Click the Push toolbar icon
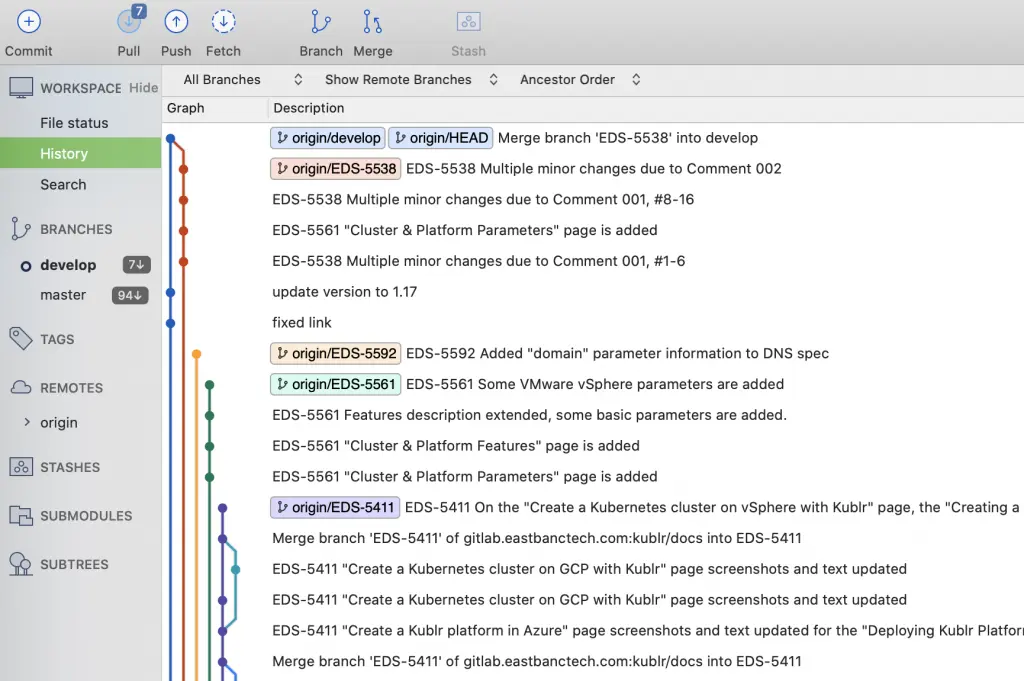 click(x=176, y=22)
